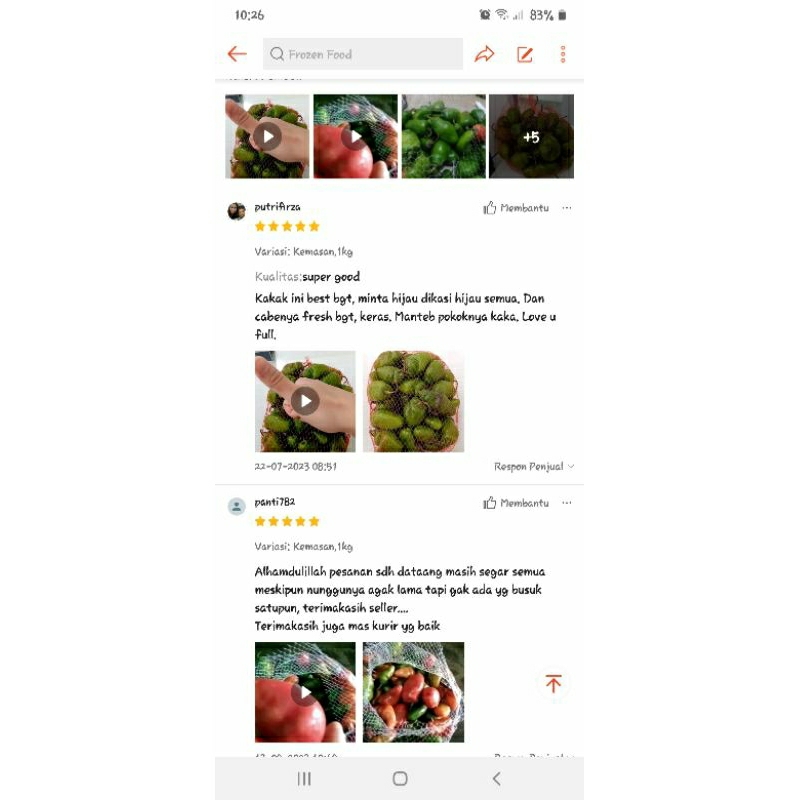
Task: Tap the Android home button
Action: coord(400,779)
